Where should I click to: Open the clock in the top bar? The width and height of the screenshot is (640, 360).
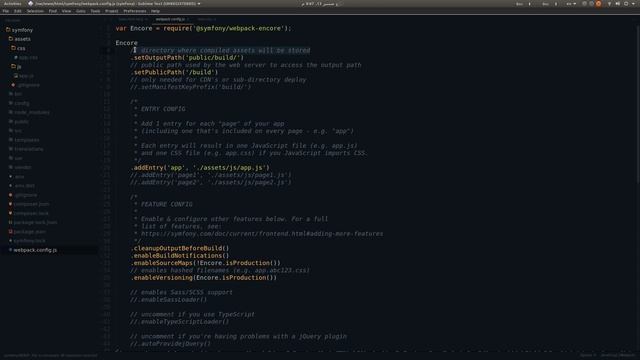coord(321,4)
